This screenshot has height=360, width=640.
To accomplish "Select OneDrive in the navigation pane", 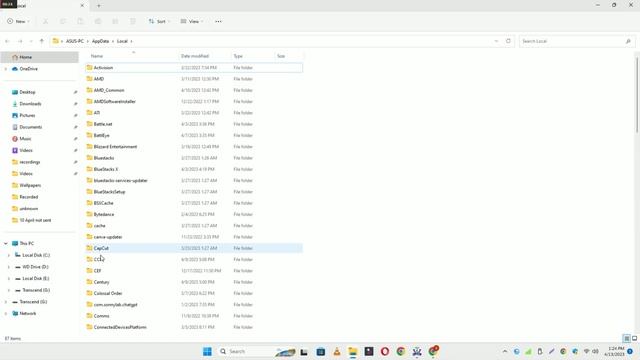I will (x=29, y=69).
